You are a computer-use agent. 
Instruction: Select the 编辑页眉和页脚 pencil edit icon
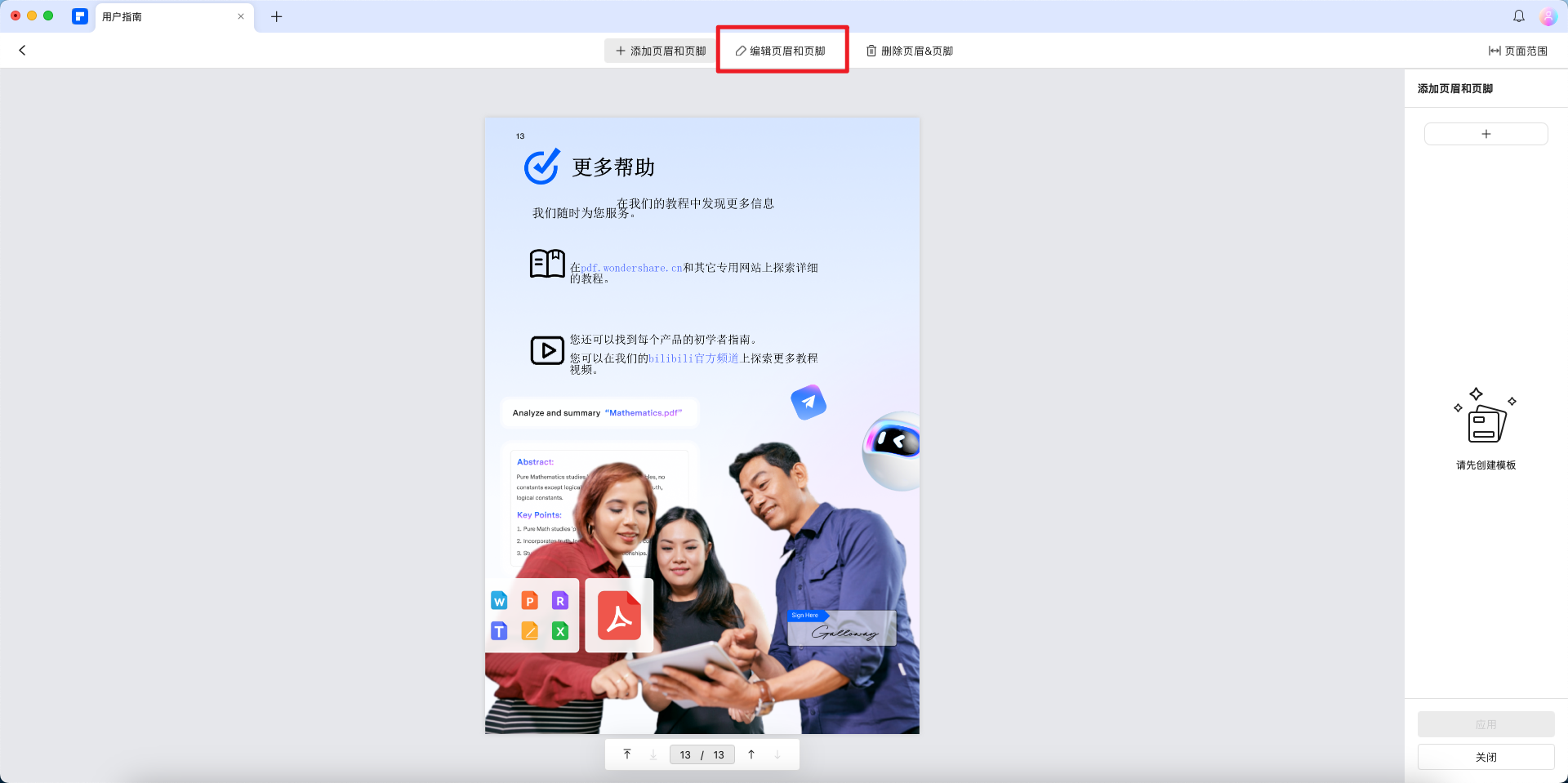click(x=740, y=50)
